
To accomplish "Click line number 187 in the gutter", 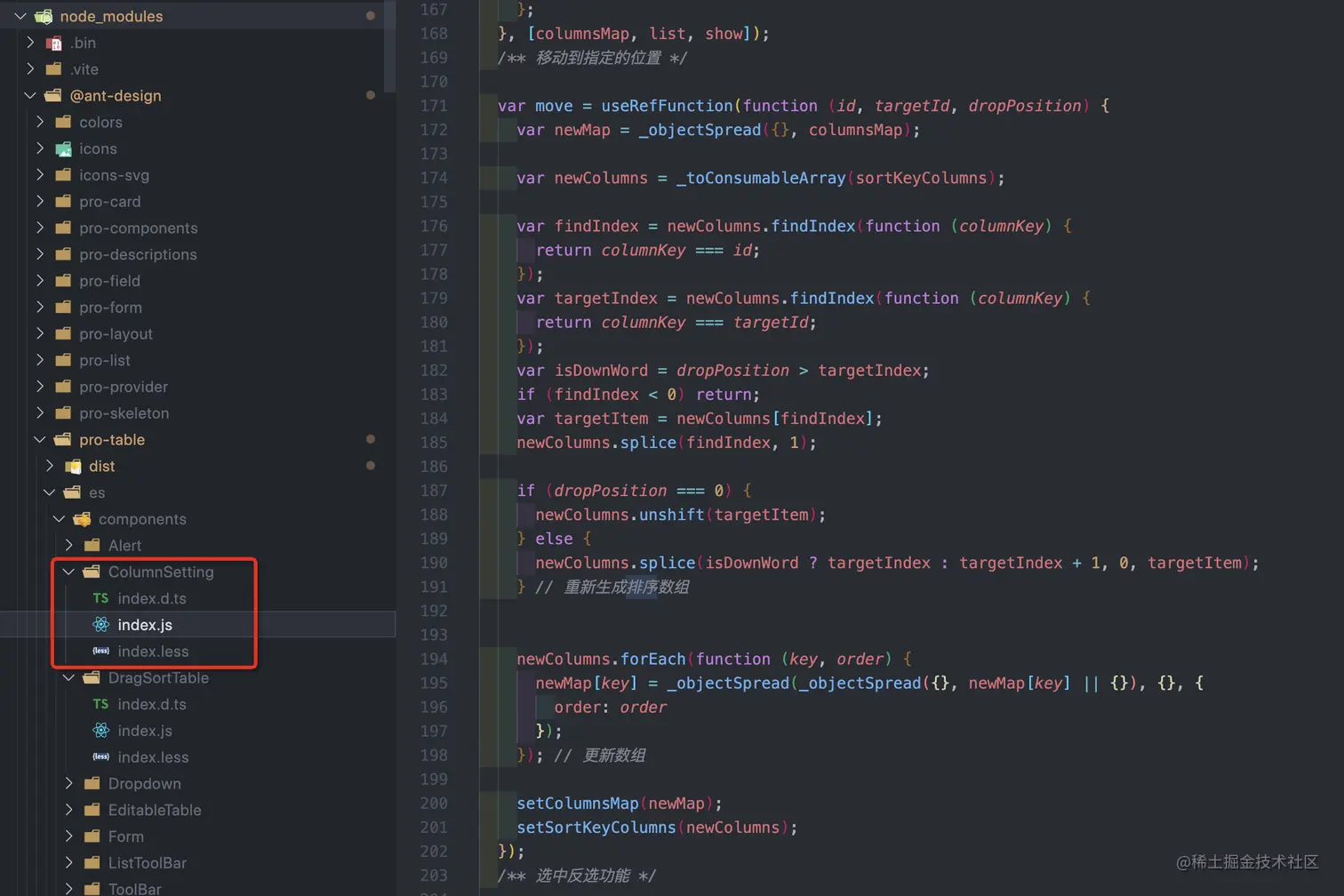I will pyautogui.click(x=434, y=491).
